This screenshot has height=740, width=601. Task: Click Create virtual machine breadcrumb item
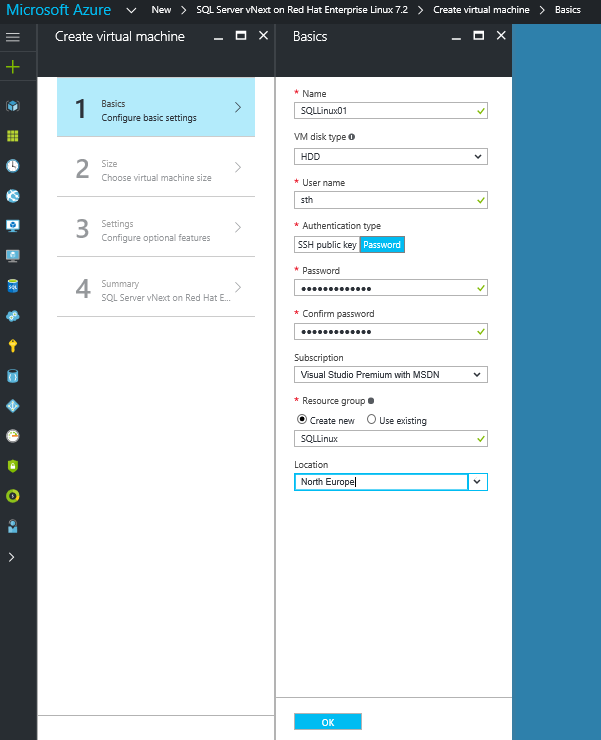tap(481, 10)
